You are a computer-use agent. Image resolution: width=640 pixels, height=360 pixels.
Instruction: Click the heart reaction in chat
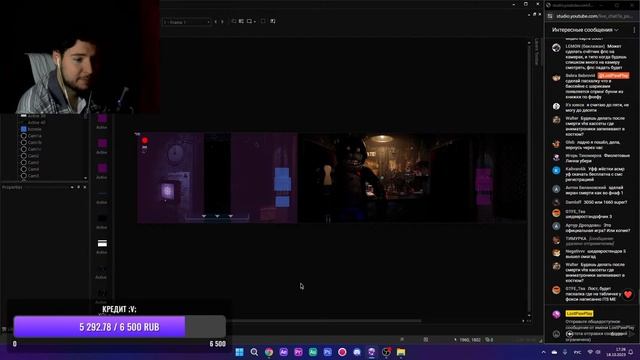pyautogui.click(x=628, y=294)
